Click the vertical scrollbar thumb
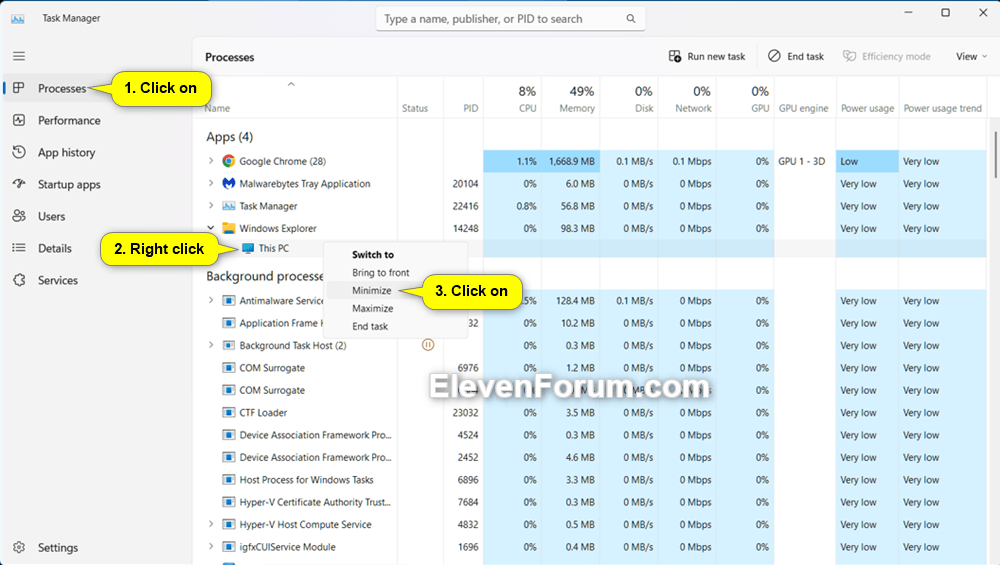The image size is (1000, 565). [995, 154]
